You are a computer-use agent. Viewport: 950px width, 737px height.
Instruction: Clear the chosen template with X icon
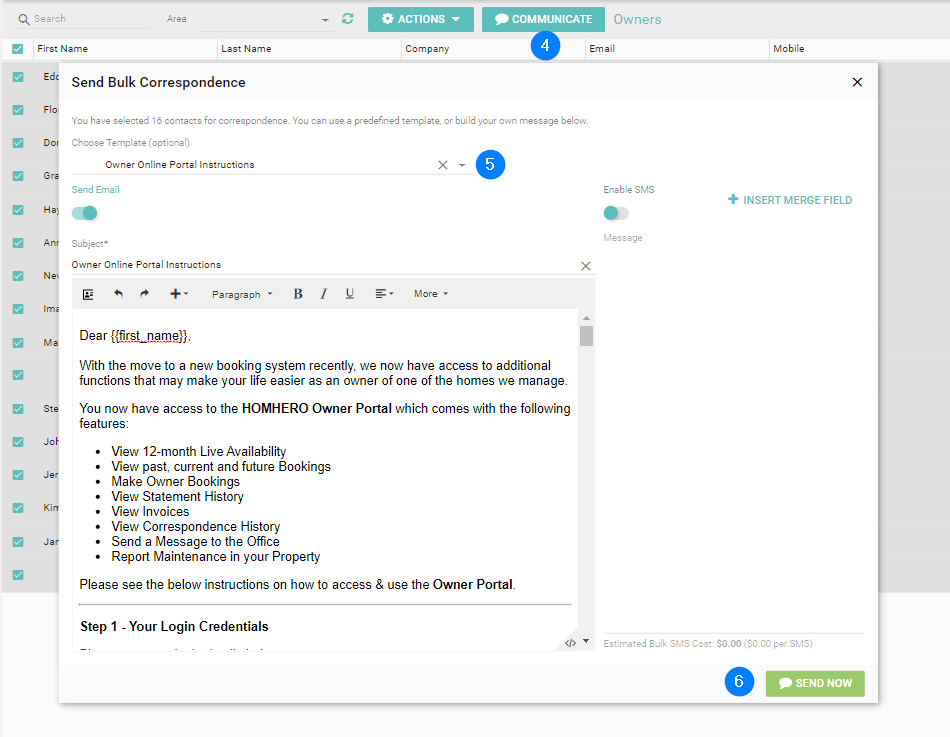pos(442,165)
